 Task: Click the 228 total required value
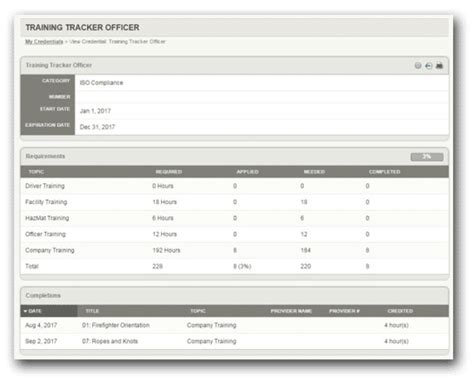(157, 266)
